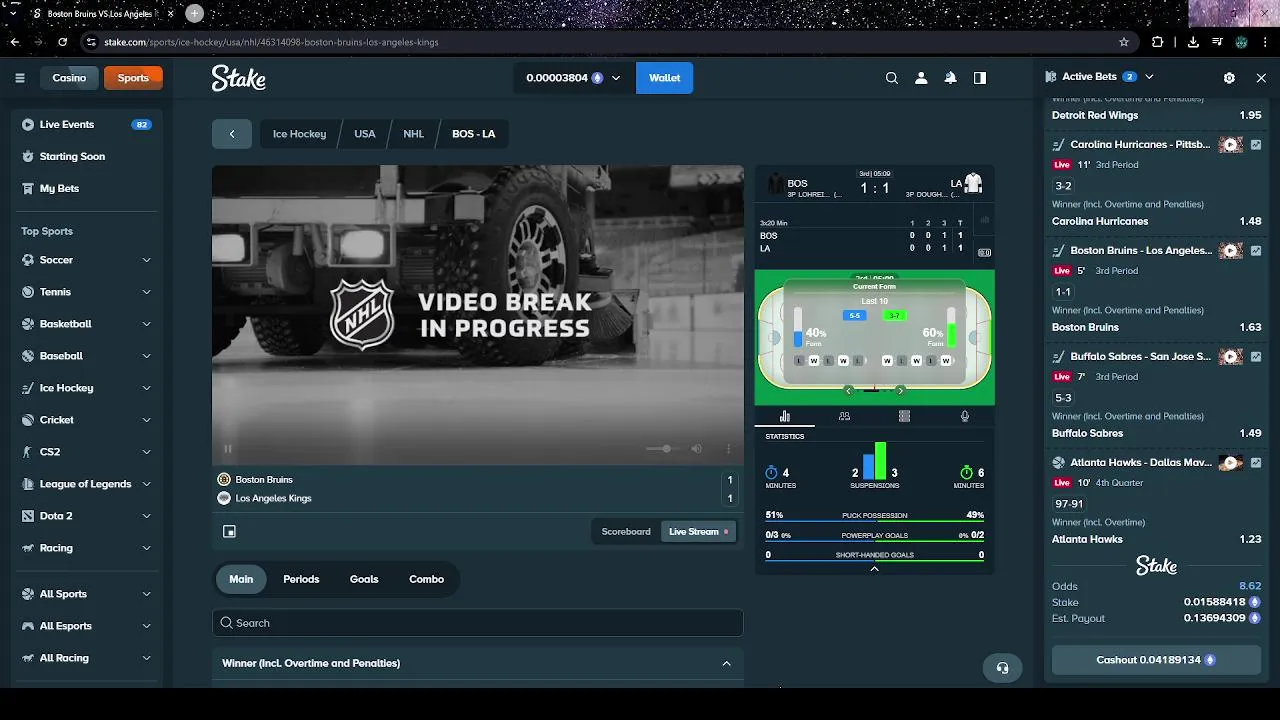Open stats chart for Buffalo Sabres bet
Screen dimensions: 1280x720
click(1256, 357)
